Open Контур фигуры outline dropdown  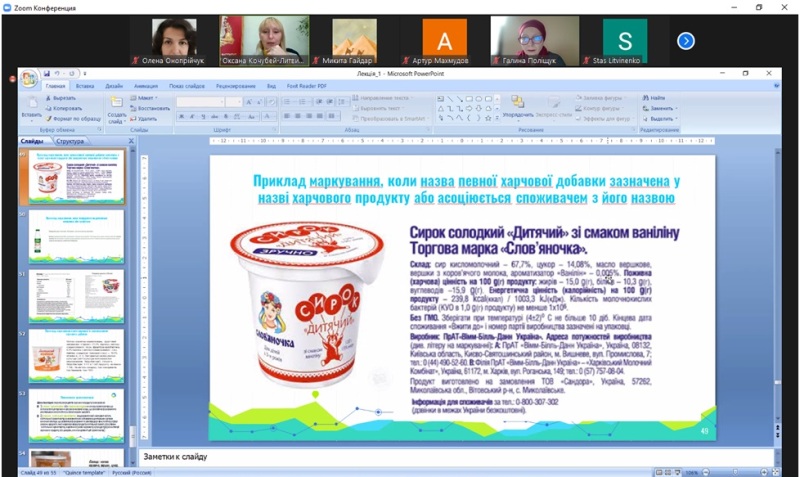tap(598, 108)
